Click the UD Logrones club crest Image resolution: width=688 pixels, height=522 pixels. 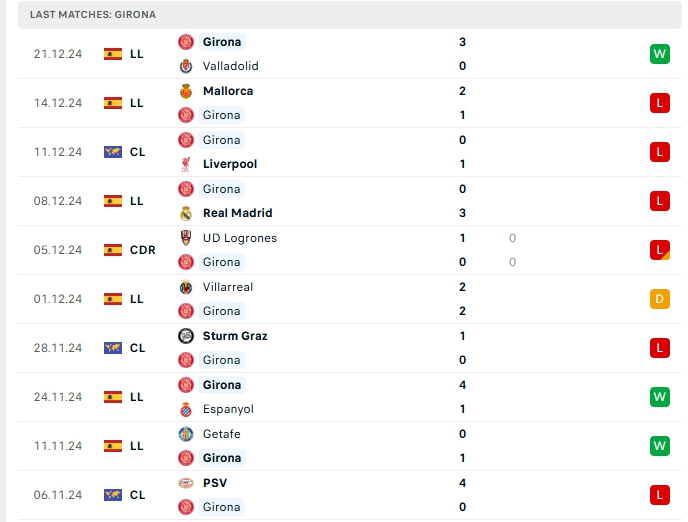(185, 238)
